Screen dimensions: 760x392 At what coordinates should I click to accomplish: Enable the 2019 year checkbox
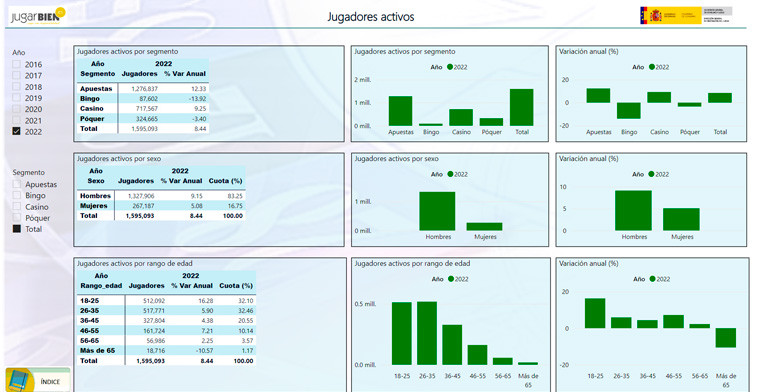point(16,98)
